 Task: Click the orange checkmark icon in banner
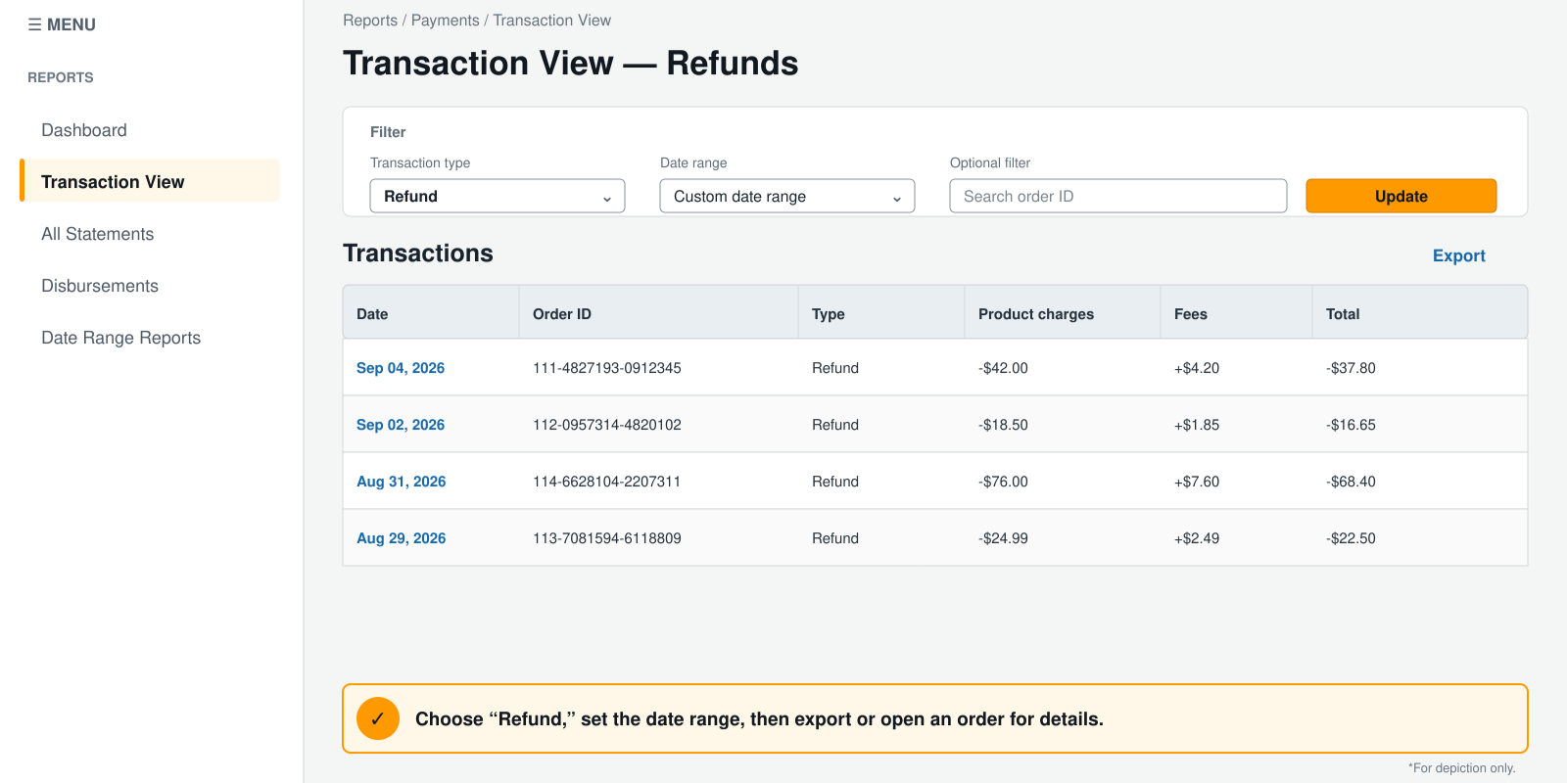[378, 718]
